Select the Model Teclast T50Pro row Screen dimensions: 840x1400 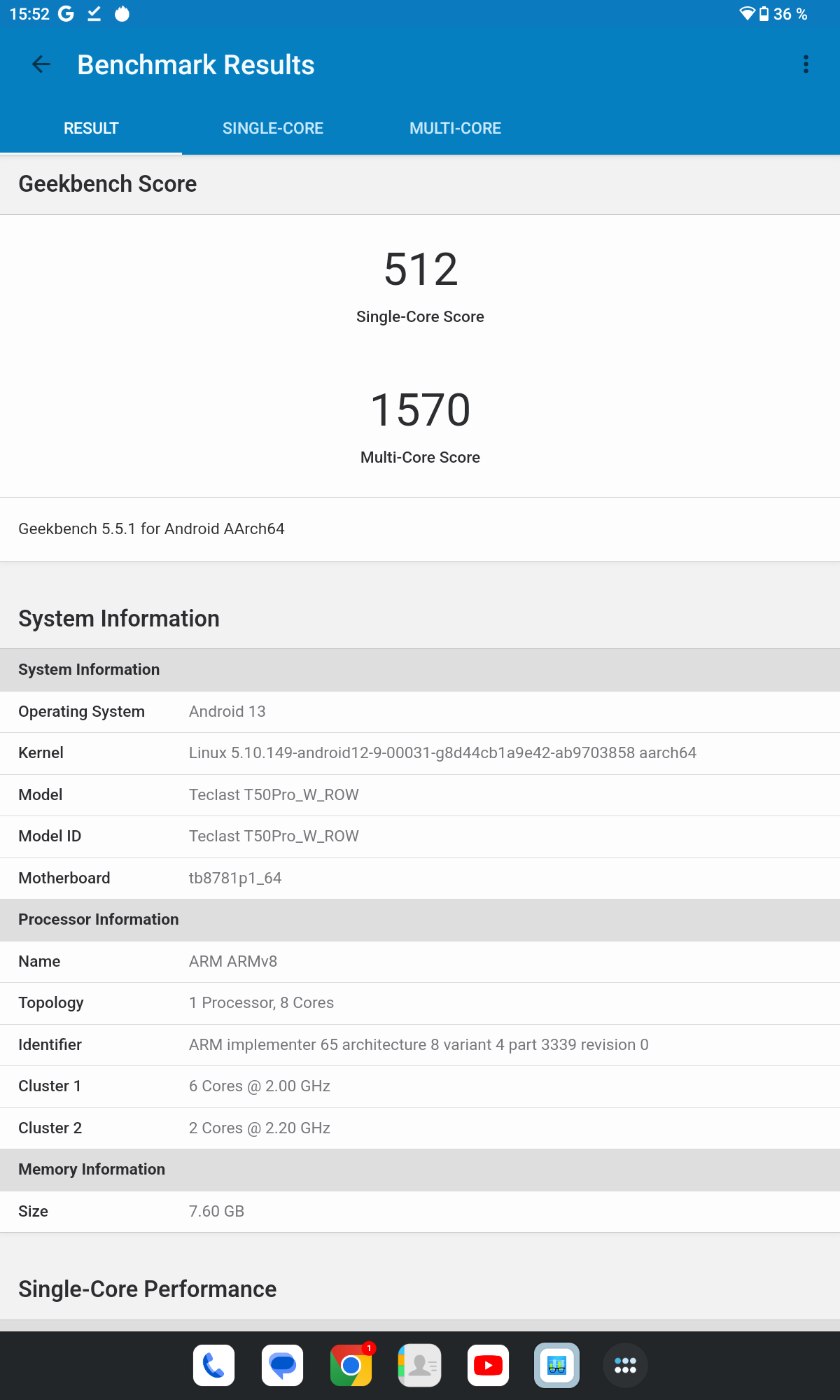(420, 795)
